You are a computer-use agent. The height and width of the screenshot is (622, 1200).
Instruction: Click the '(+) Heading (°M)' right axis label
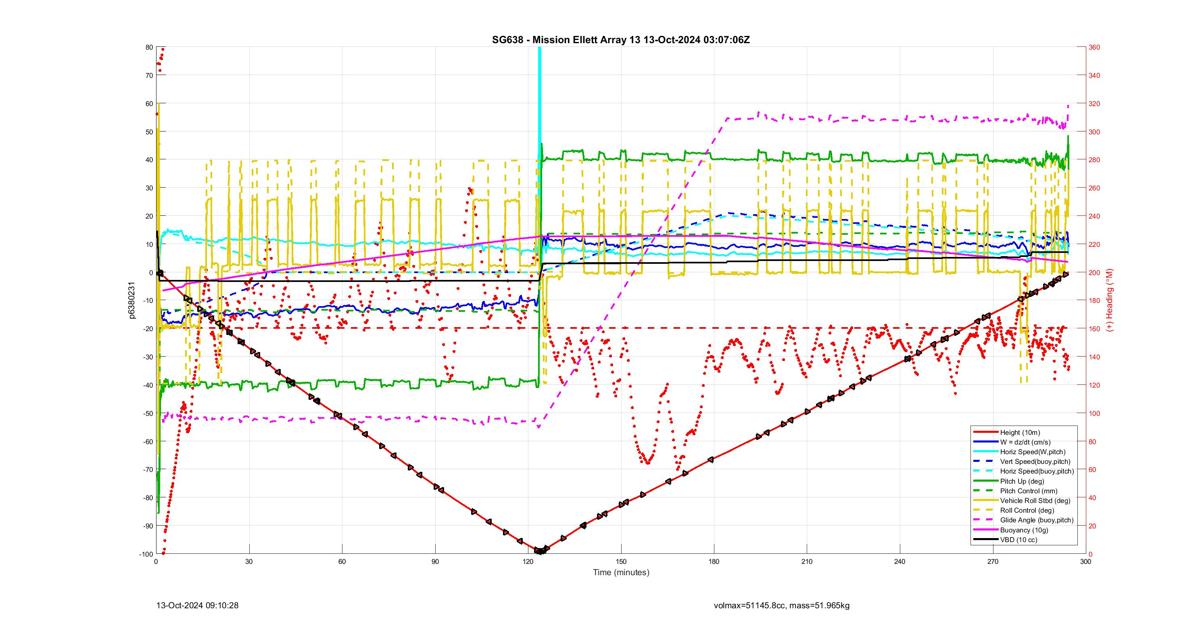tap(1111, 300)
